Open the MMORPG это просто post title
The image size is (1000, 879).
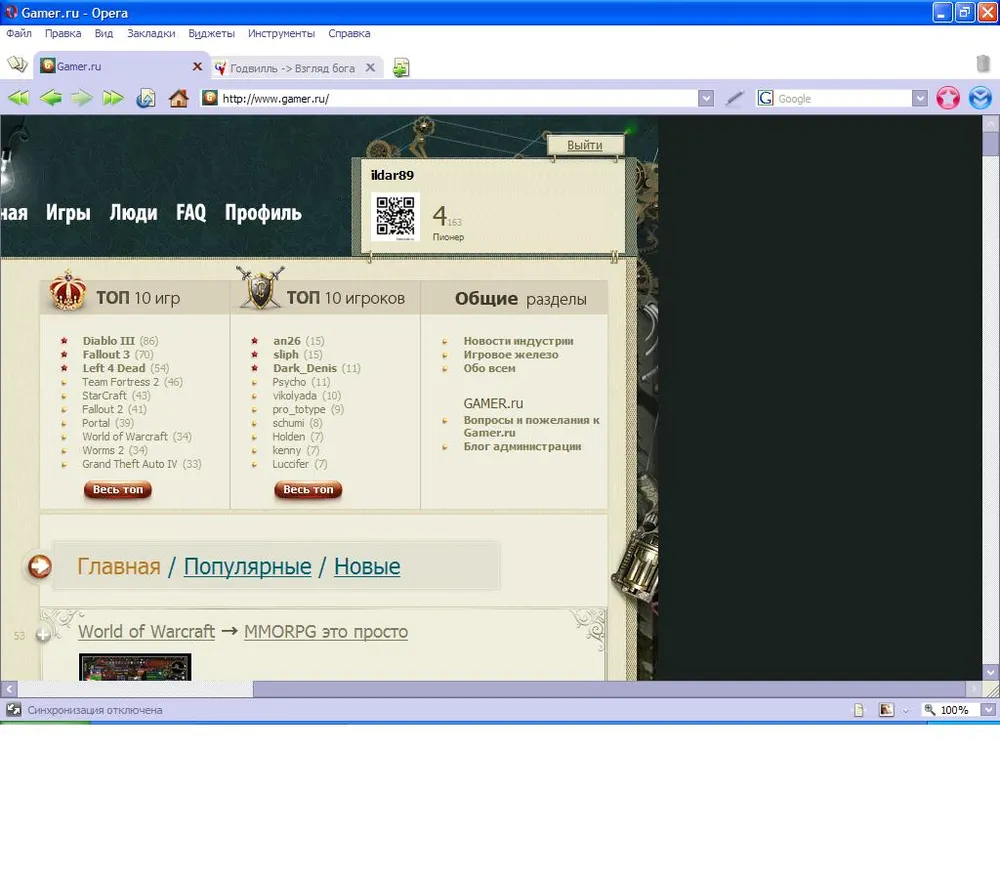[326, 632]
